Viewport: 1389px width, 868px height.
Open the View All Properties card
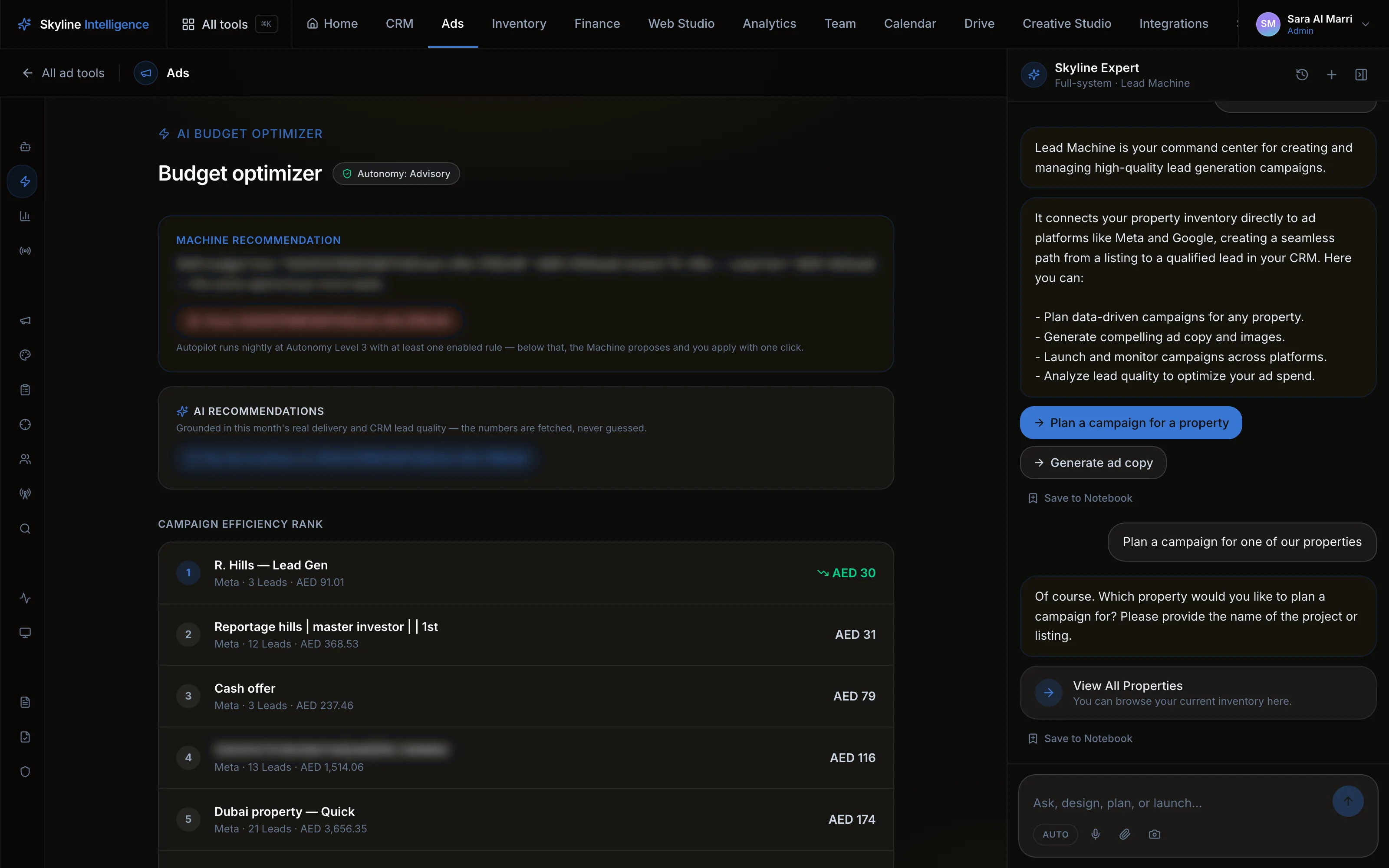1198,693
